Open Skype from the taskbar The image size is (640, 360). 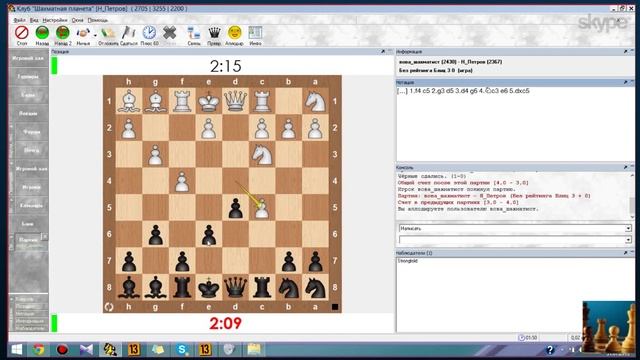click(182, 350)
